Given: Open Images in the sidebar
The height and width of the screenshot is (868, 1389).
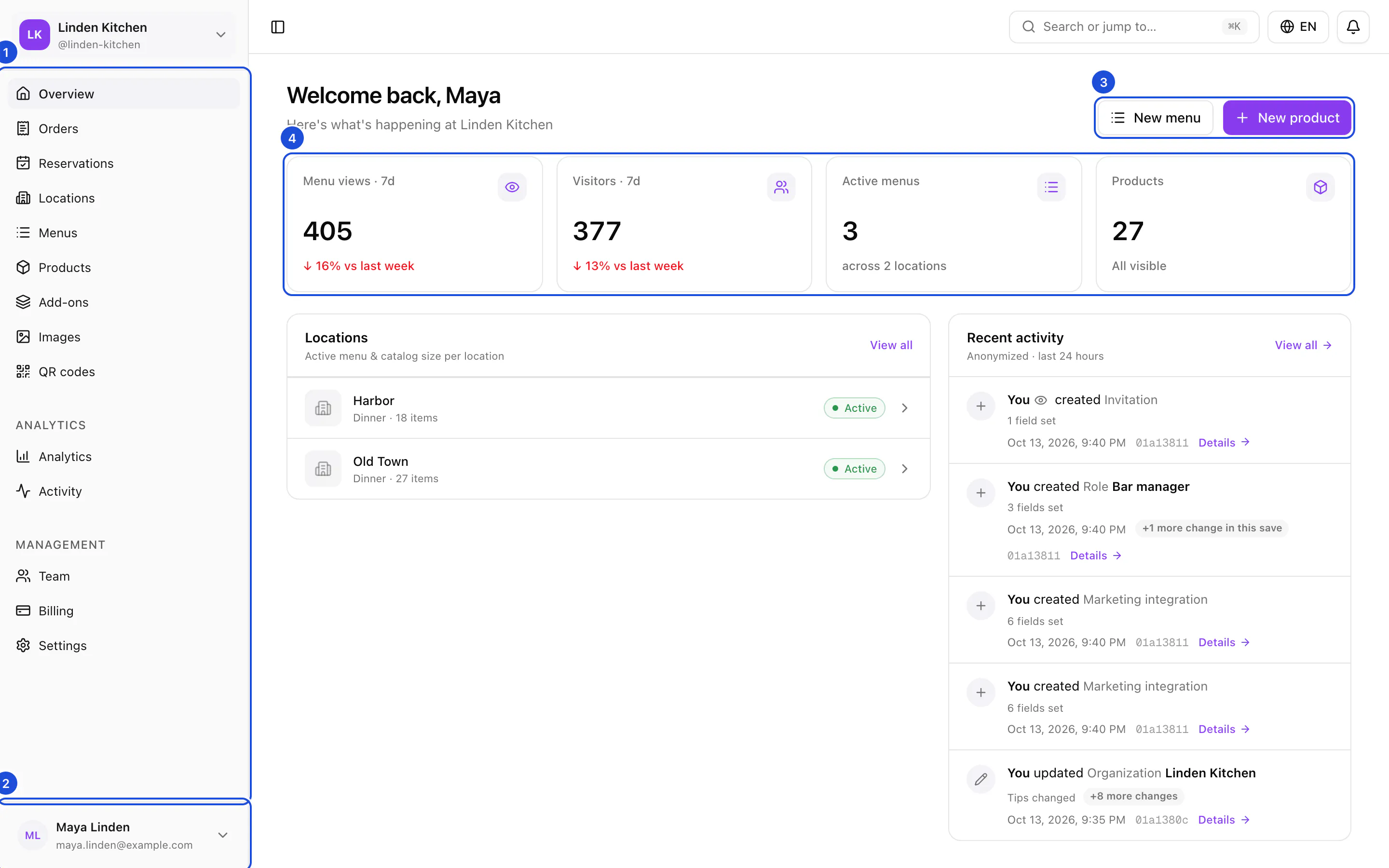Looking at the screenshot, I should (x=124, y=337).
